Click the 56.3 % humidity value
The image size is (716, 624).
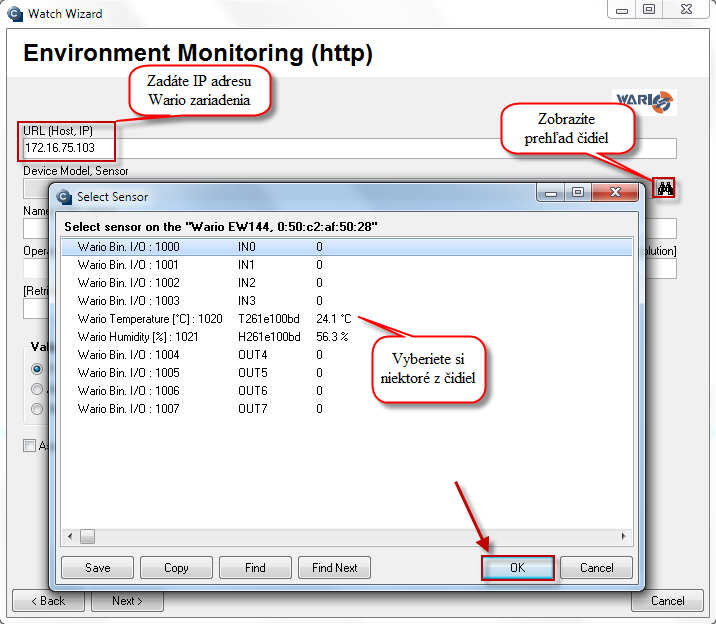point(332,337)
